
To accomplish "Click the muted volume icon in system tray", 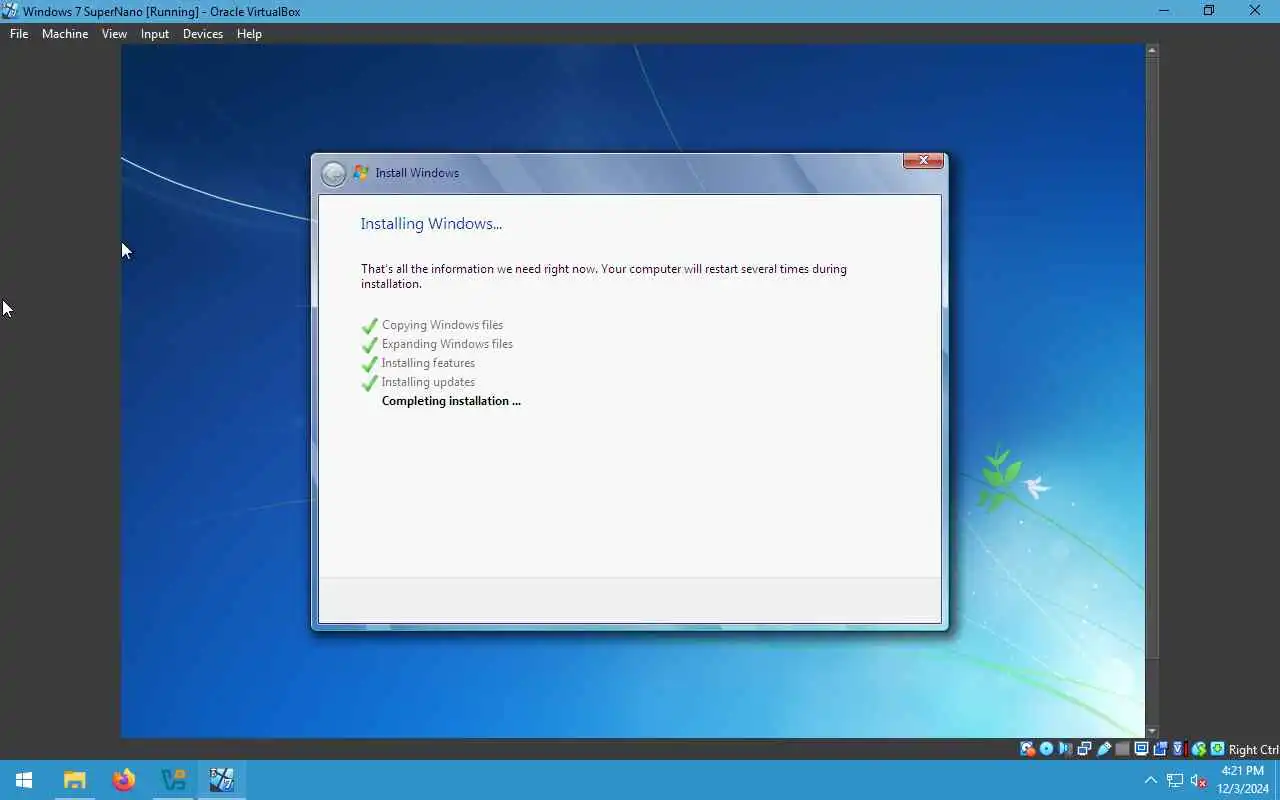I will click(x=1199, y=780).
